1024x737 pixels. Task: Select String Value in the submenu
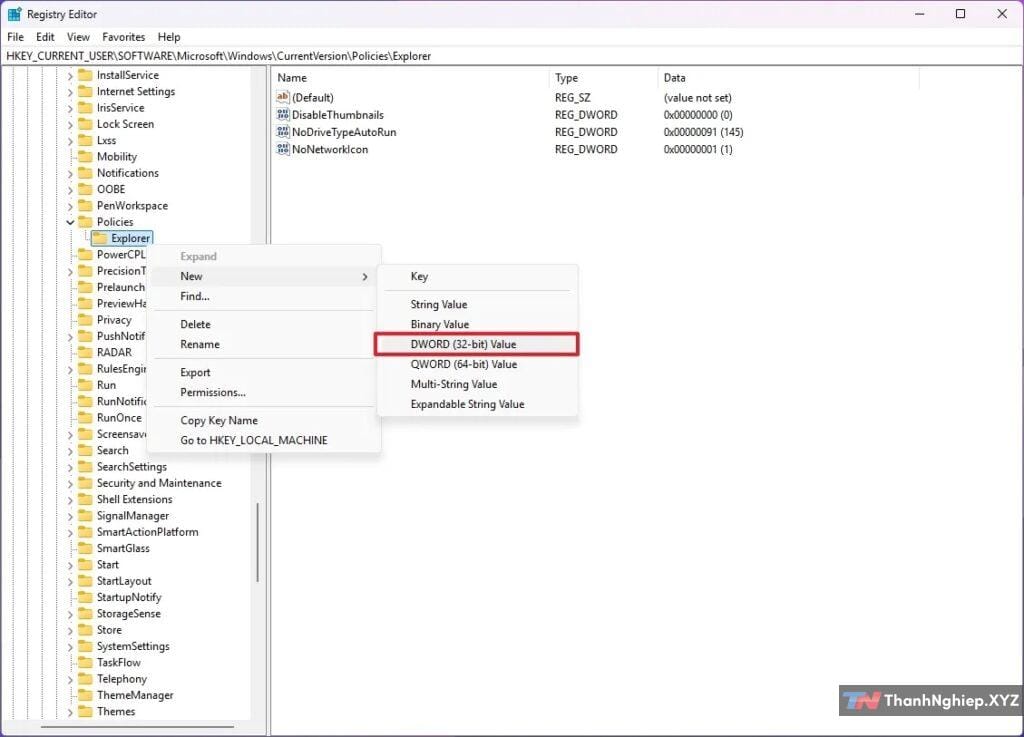pyautogui.click(x=477, y=304)
